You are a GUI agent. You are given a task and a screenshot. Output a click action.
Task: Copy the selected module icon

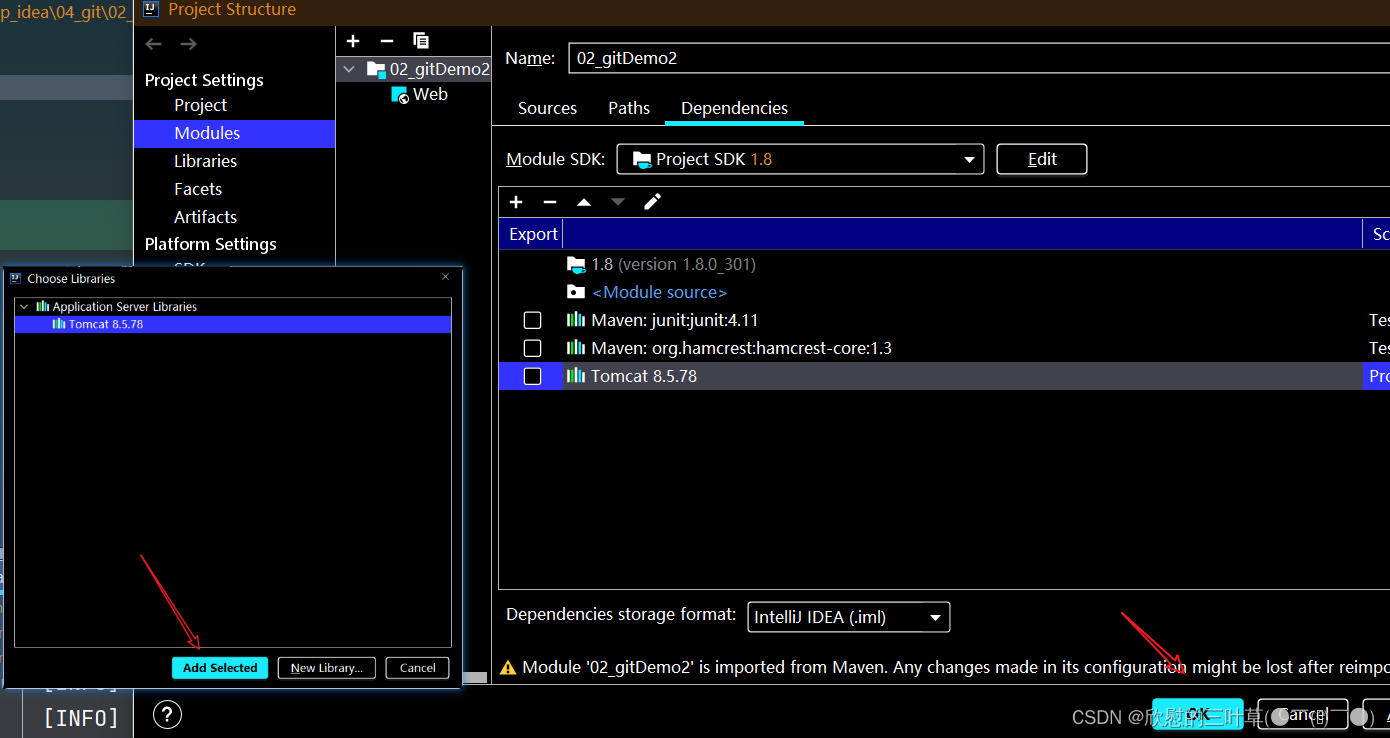421,41
